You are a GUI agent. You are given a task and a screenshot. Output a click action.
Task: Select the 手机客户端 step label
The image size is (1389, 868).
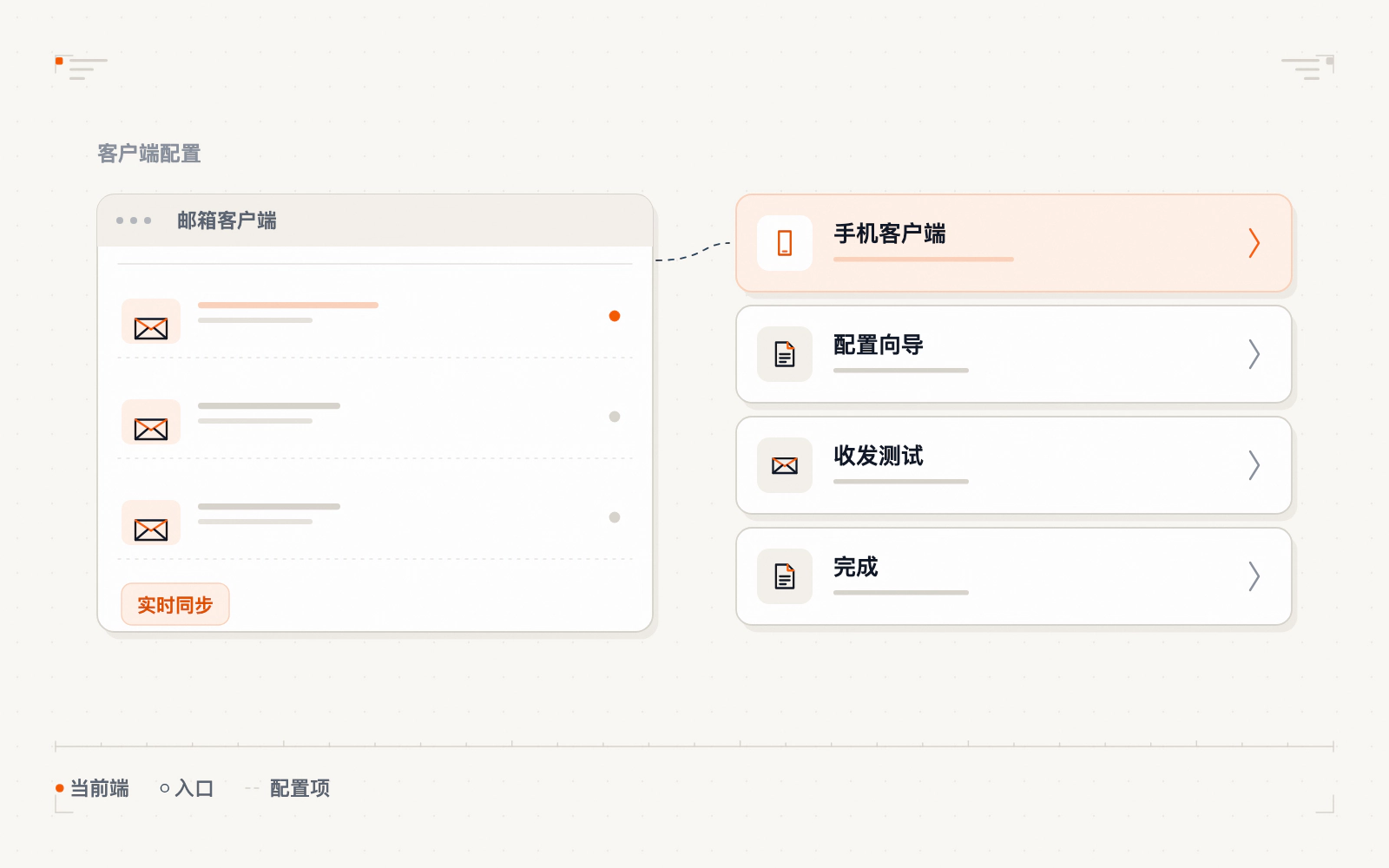coord(890,233)
